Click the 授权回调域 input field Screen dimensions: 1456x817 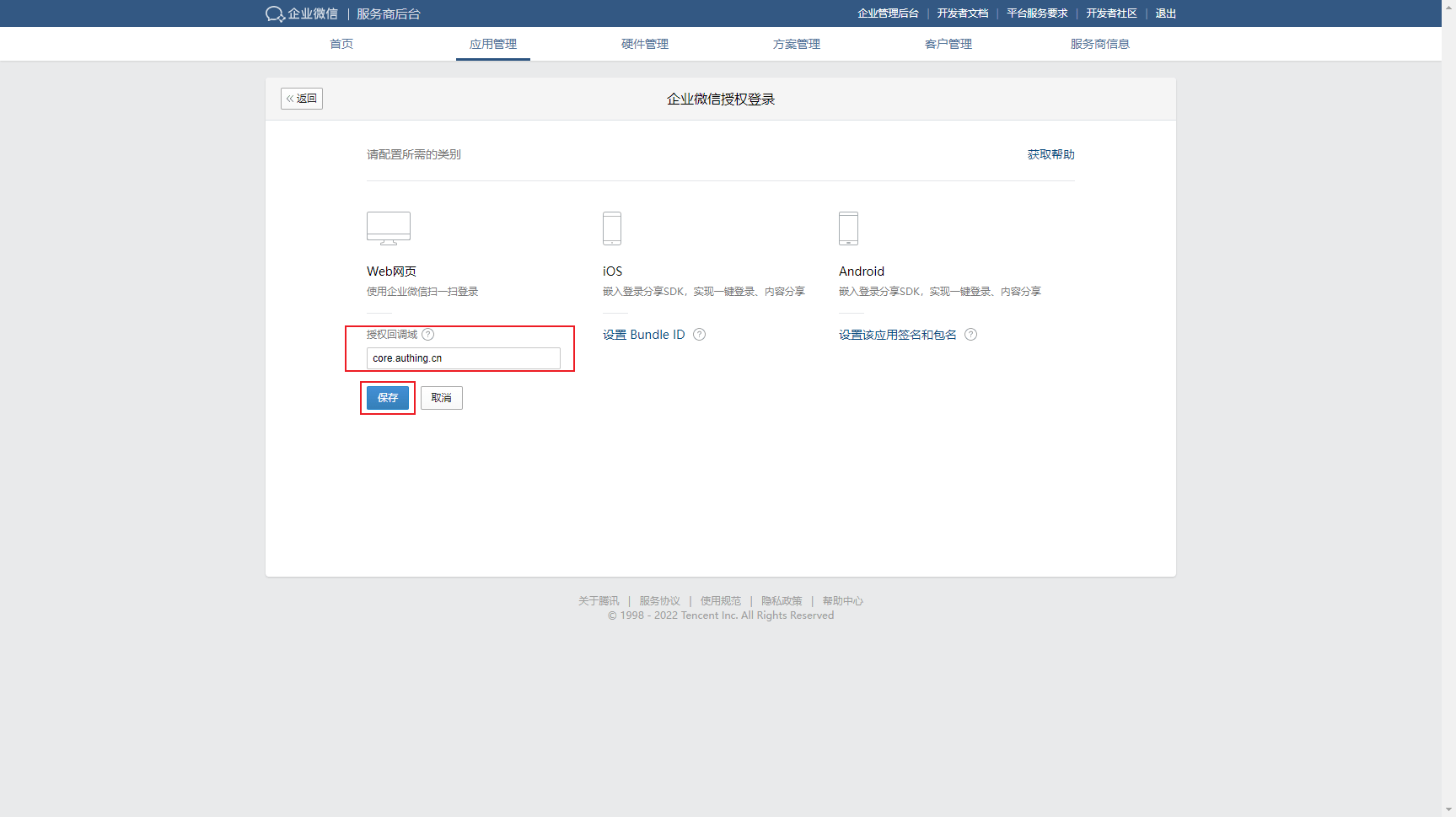pos(464,358)
